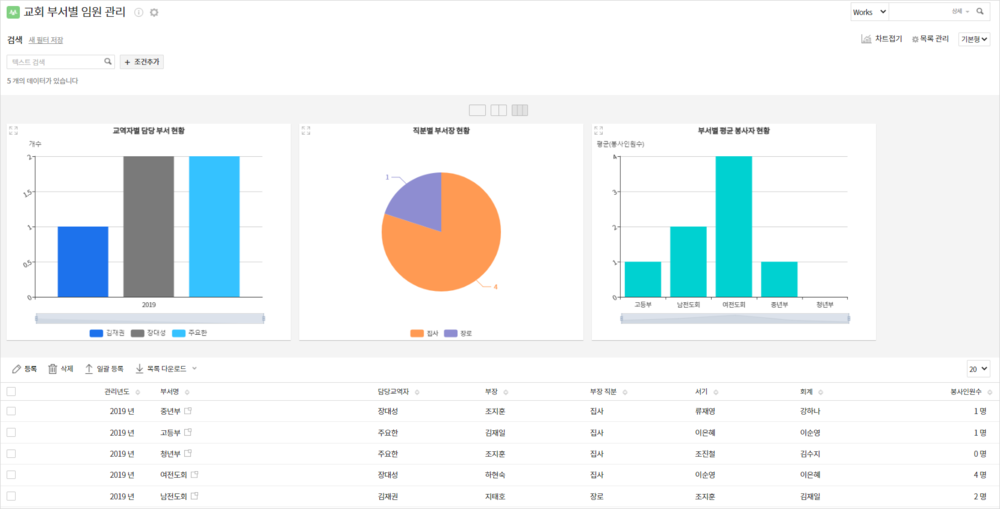
Task: Click the bulk register (일괄 등록) upload icon
Action: click(89, 368)
